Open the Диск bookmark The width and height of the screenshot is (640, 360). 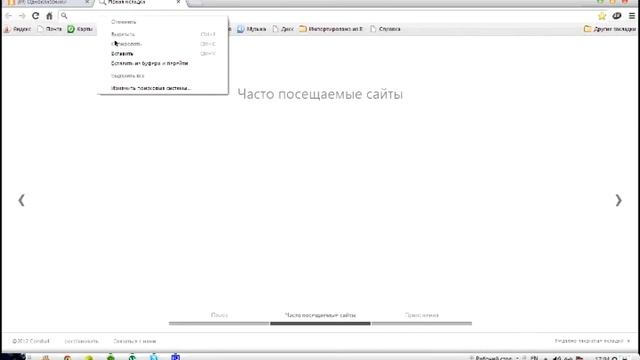(283, 29)
